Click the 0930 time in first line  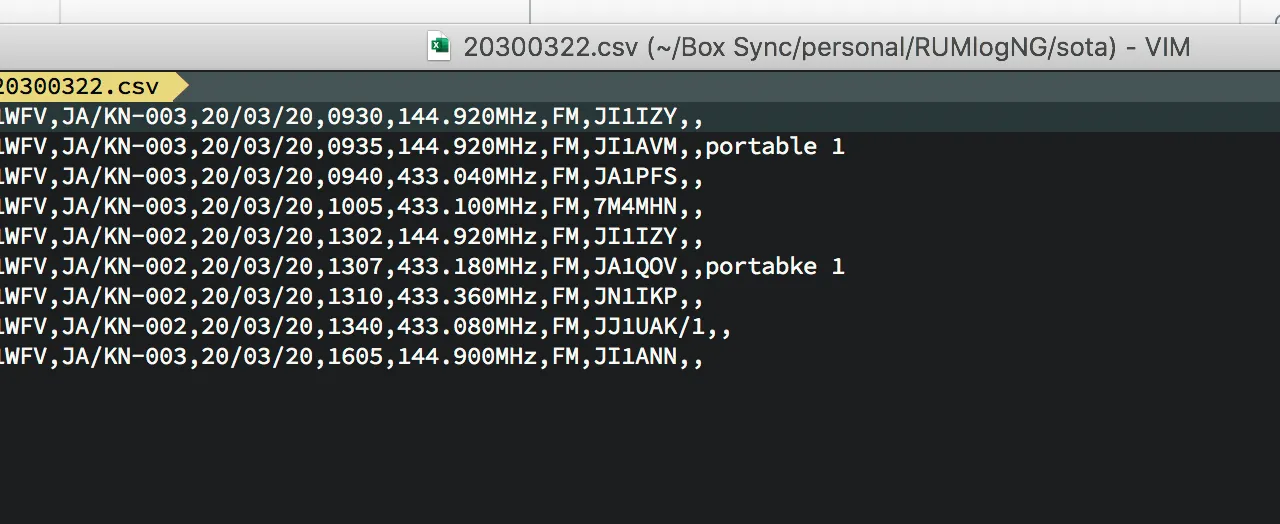tap(356, 117)
